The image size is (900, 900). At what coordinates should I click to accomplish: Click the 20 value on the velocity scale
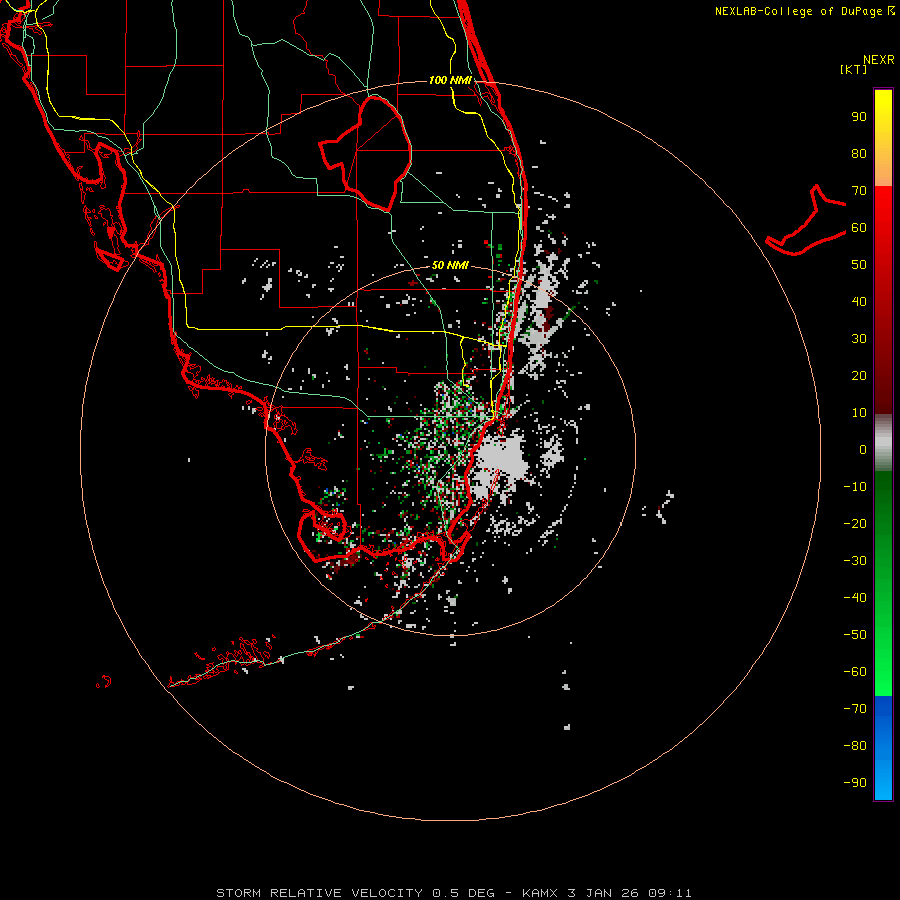click(859, 375)
